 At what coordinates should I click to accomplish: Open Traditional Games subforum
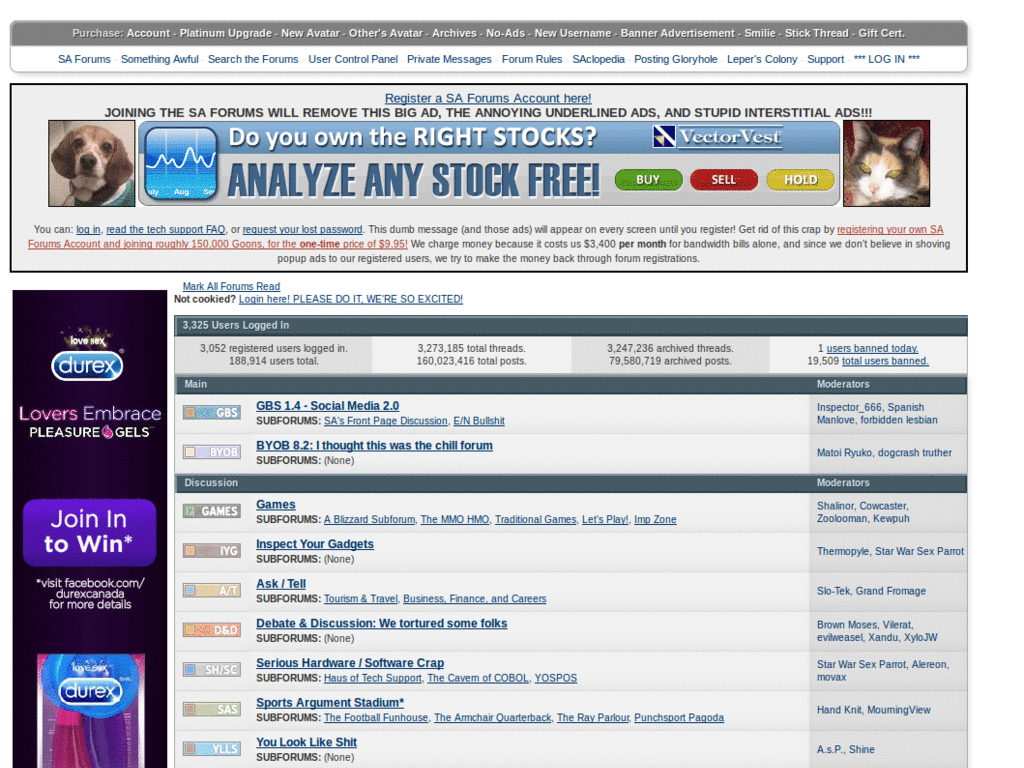536,520
